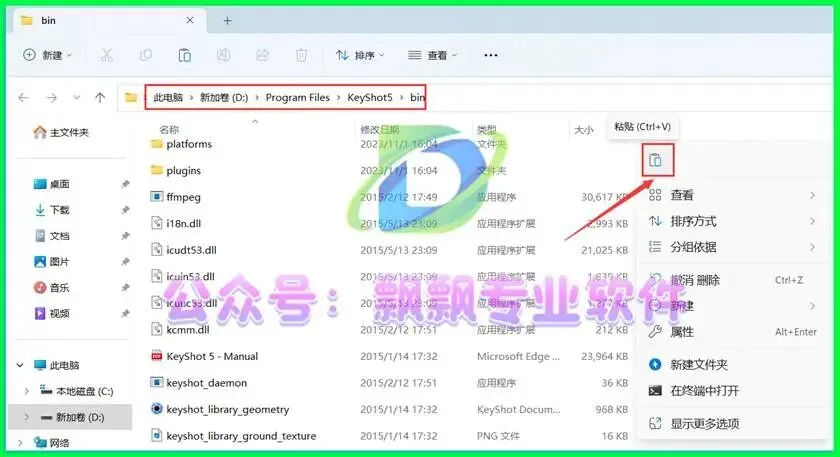Click the paste icon in context menu
The height and width of the screenshot is (457, 840).
click(x=655, y=160)
